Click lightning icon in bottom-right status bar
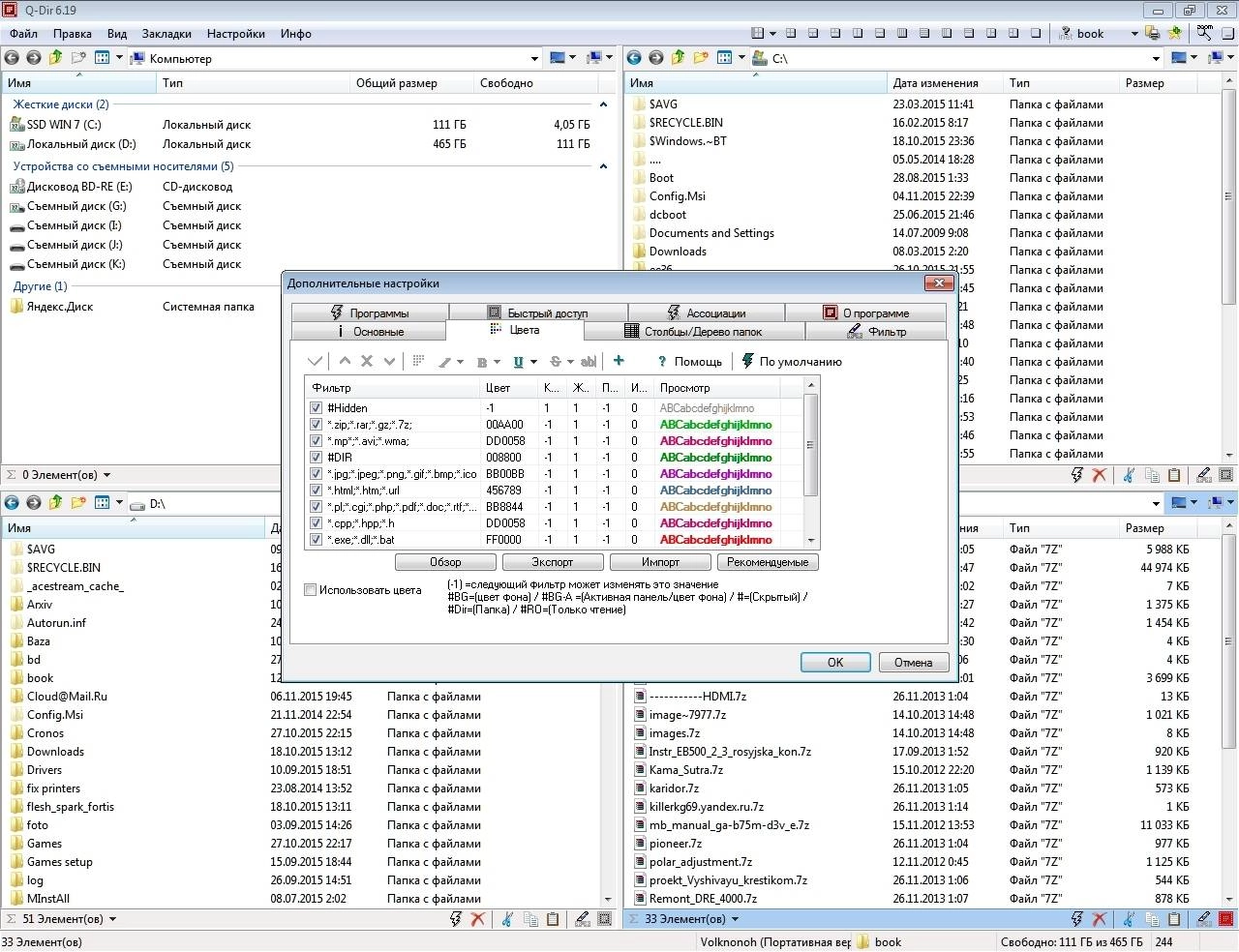The height and width of the screenshot is (952, 1239). point(1076,919)
